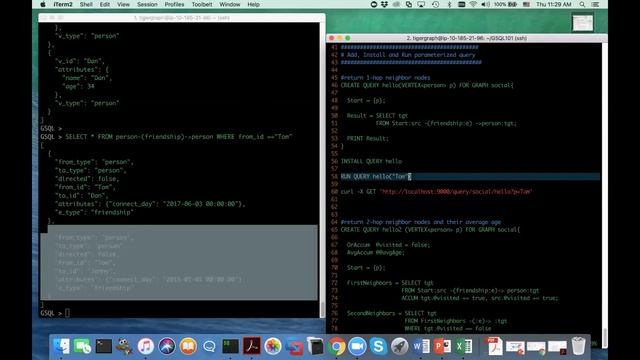
Task: Open Photos from the Dock
Action: (x=273, y=347)
